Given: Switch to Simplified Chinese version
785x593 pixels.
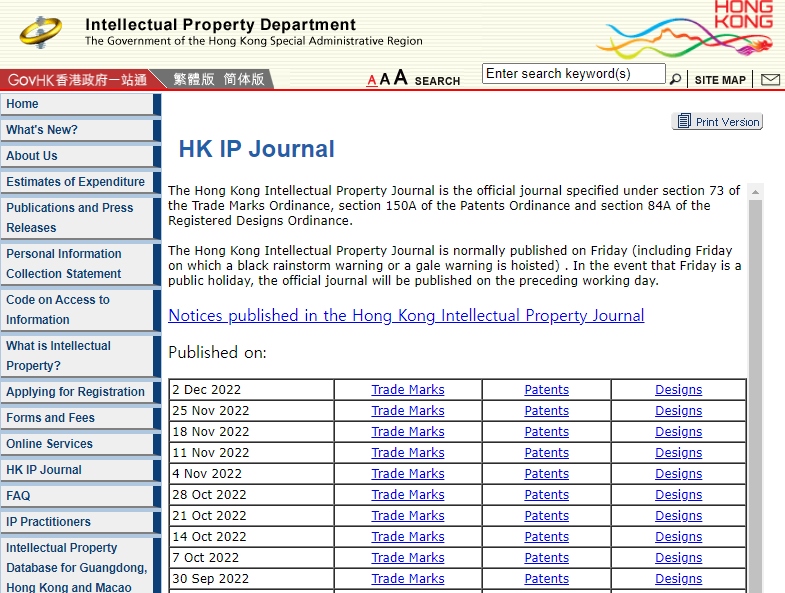Looking at the screenshot, I should click(244, 79).
